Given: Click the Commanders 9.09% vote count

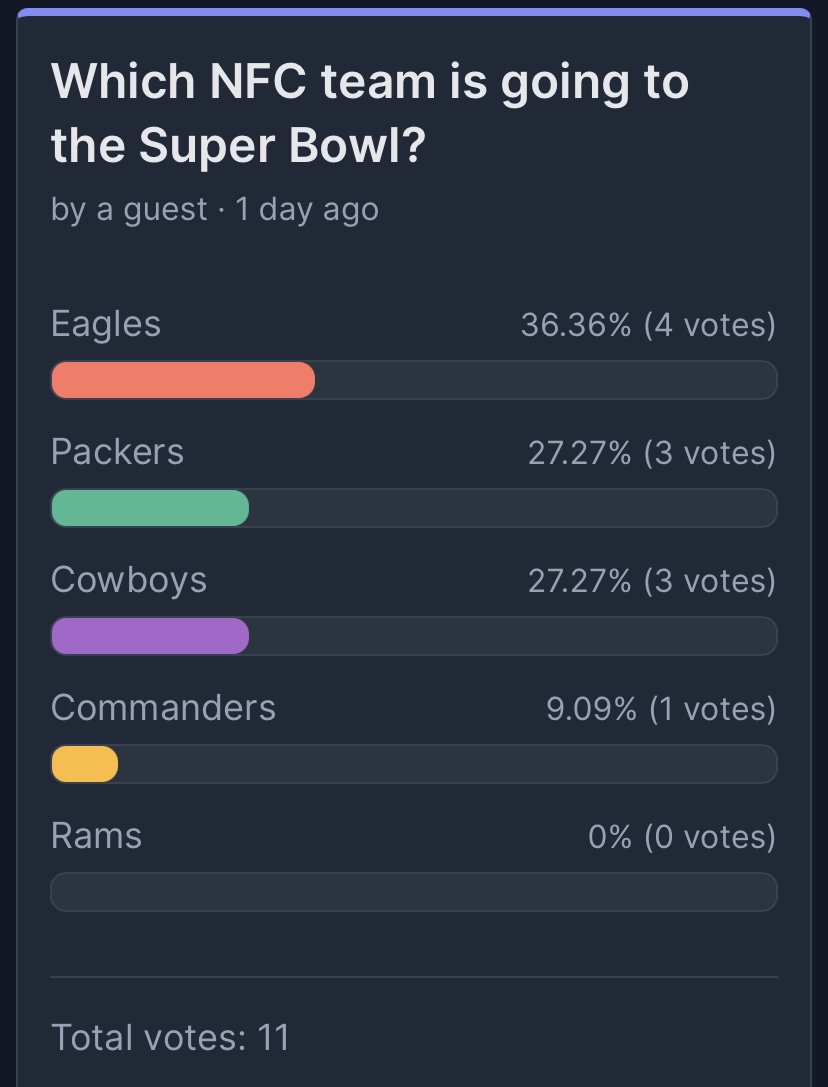Looking at the screenshot, I should click(x=661, y=708).
